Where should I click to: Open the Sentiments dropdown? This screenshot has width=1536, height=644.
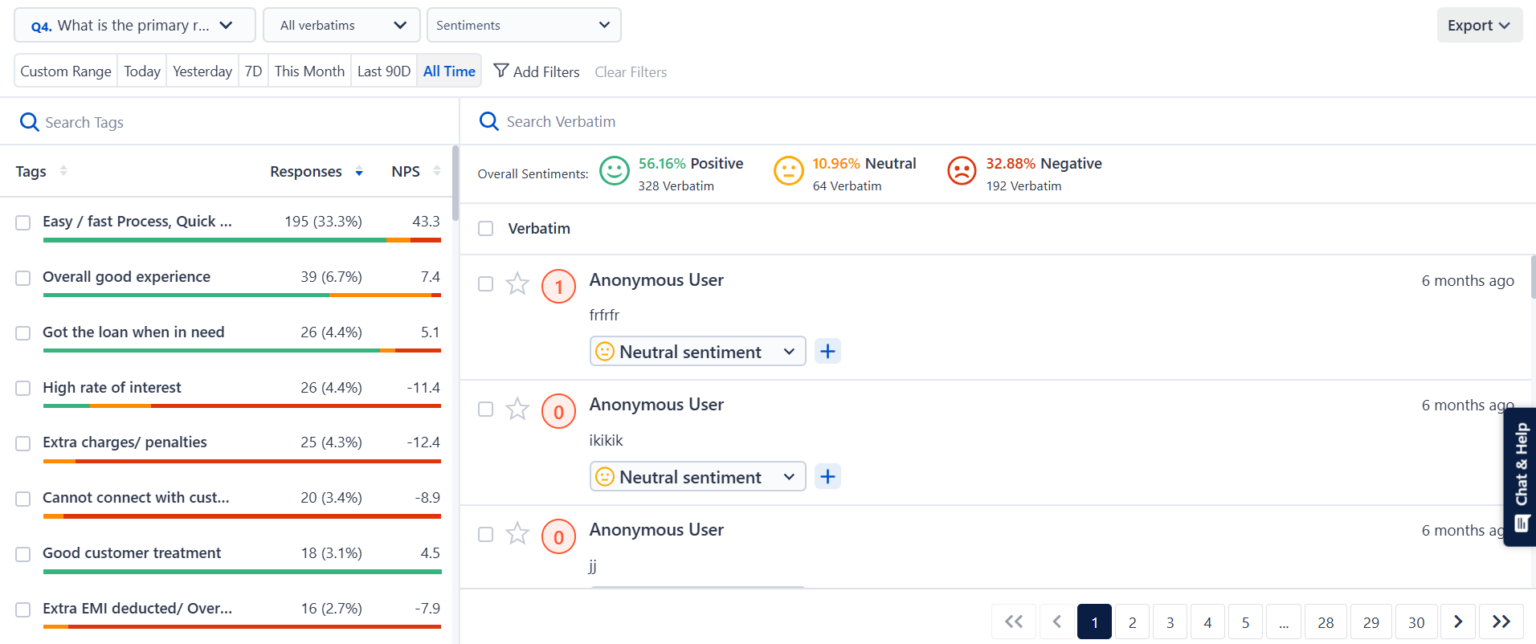(524, 24)
